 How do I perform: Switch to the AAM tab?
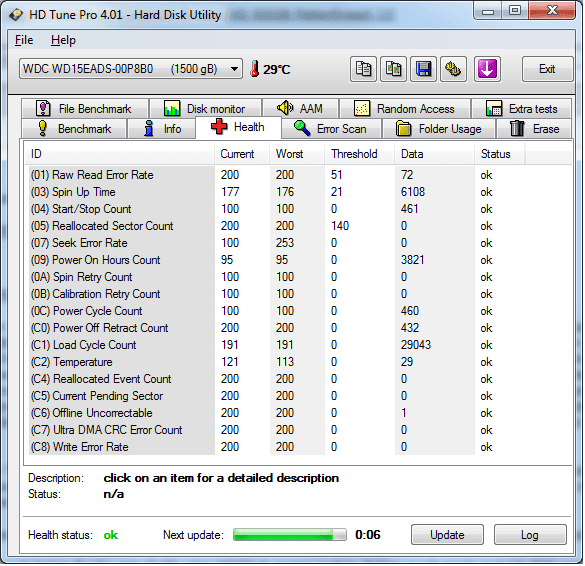[301, 109]
